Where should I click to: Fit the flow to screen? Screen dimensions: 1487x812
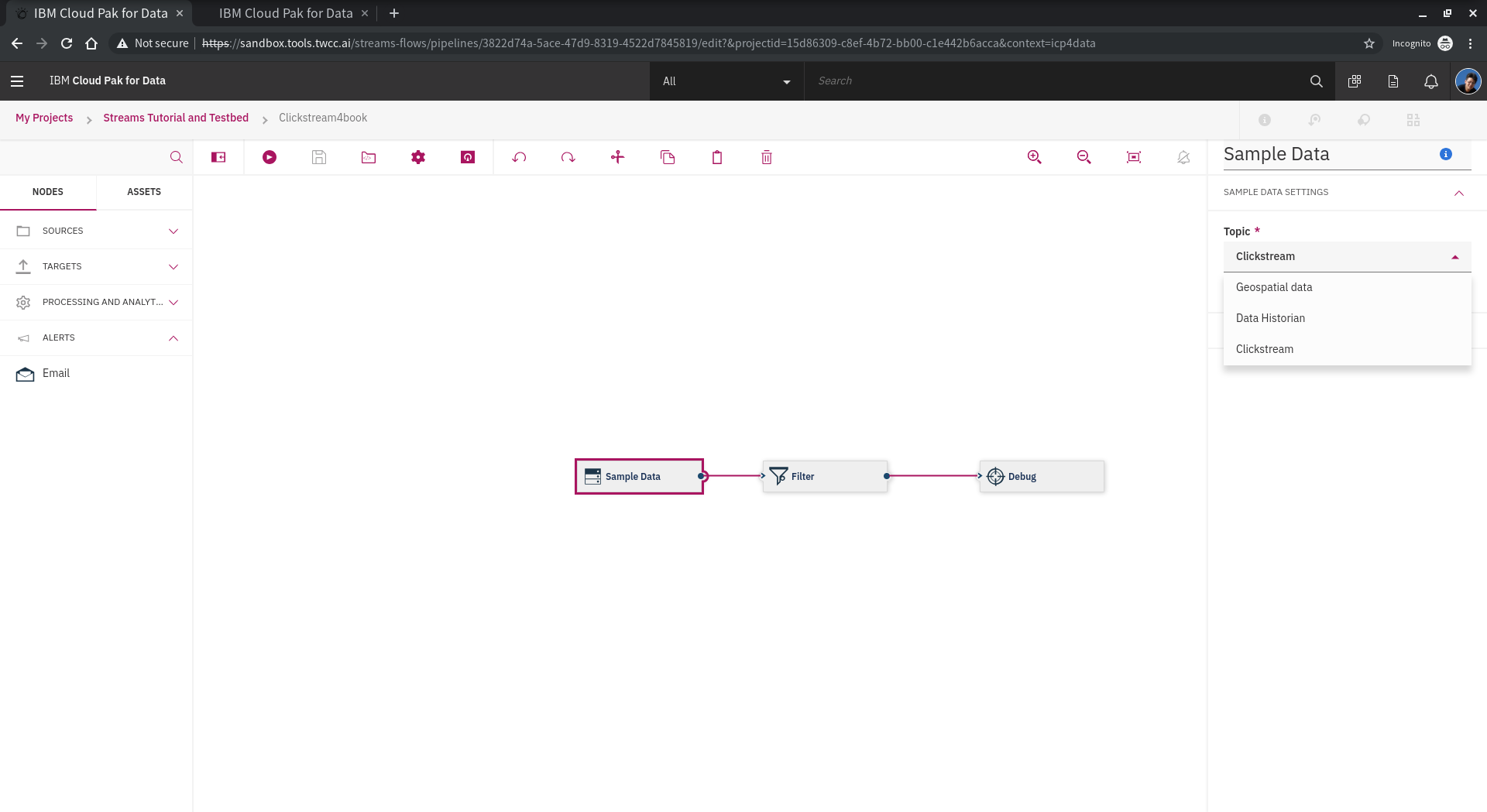pos(1134,157)
